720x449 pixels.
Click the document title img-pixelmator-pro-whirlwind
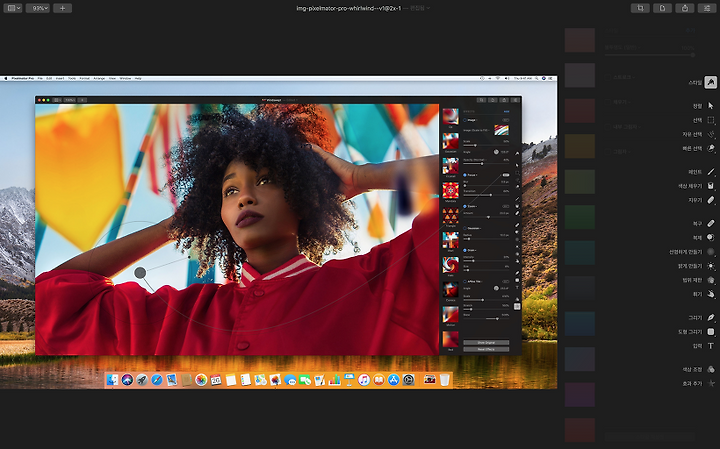point(349,8)
